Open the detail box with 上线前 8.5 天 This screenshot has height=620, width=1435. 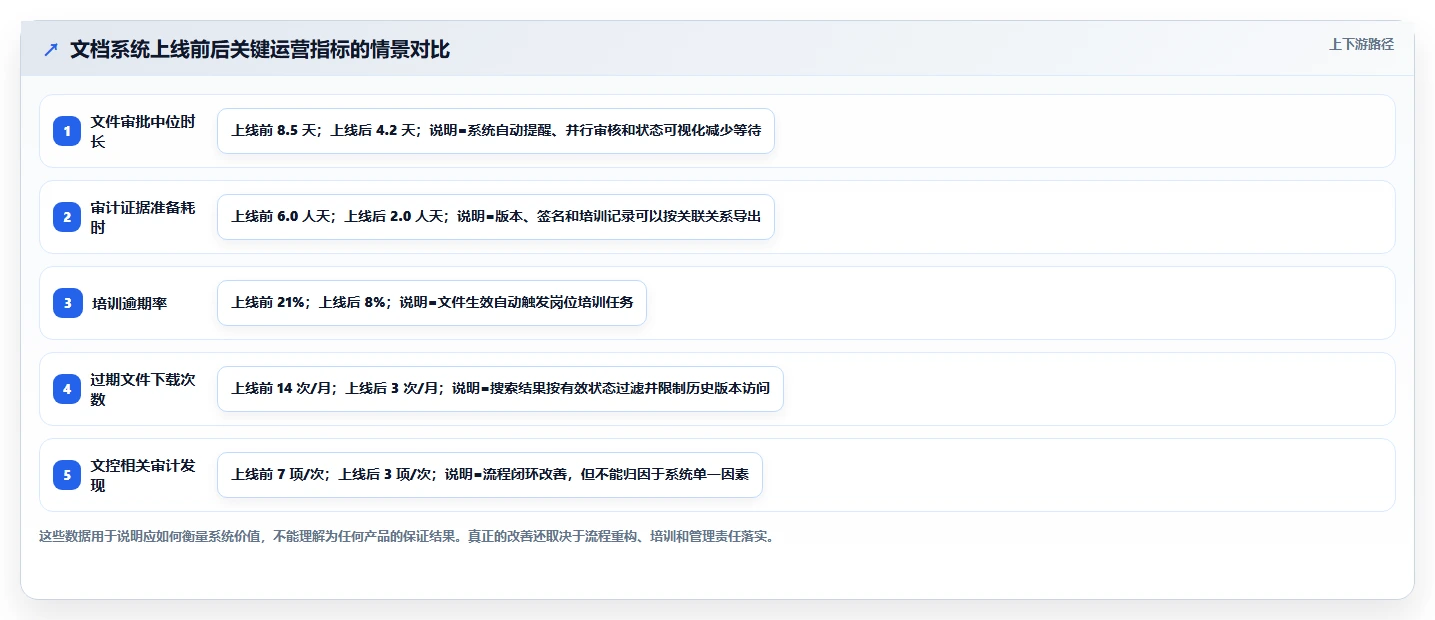[x=496, y=131]
